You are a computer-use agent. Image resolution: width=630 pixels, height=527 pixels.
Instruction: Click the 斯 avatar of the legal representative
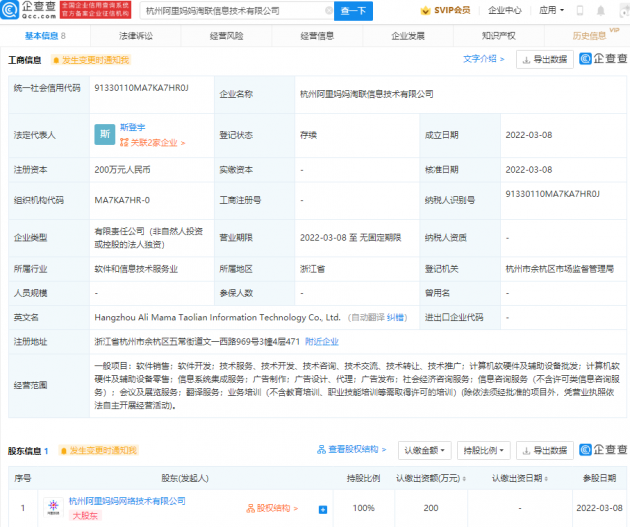(x=104, y=134)
